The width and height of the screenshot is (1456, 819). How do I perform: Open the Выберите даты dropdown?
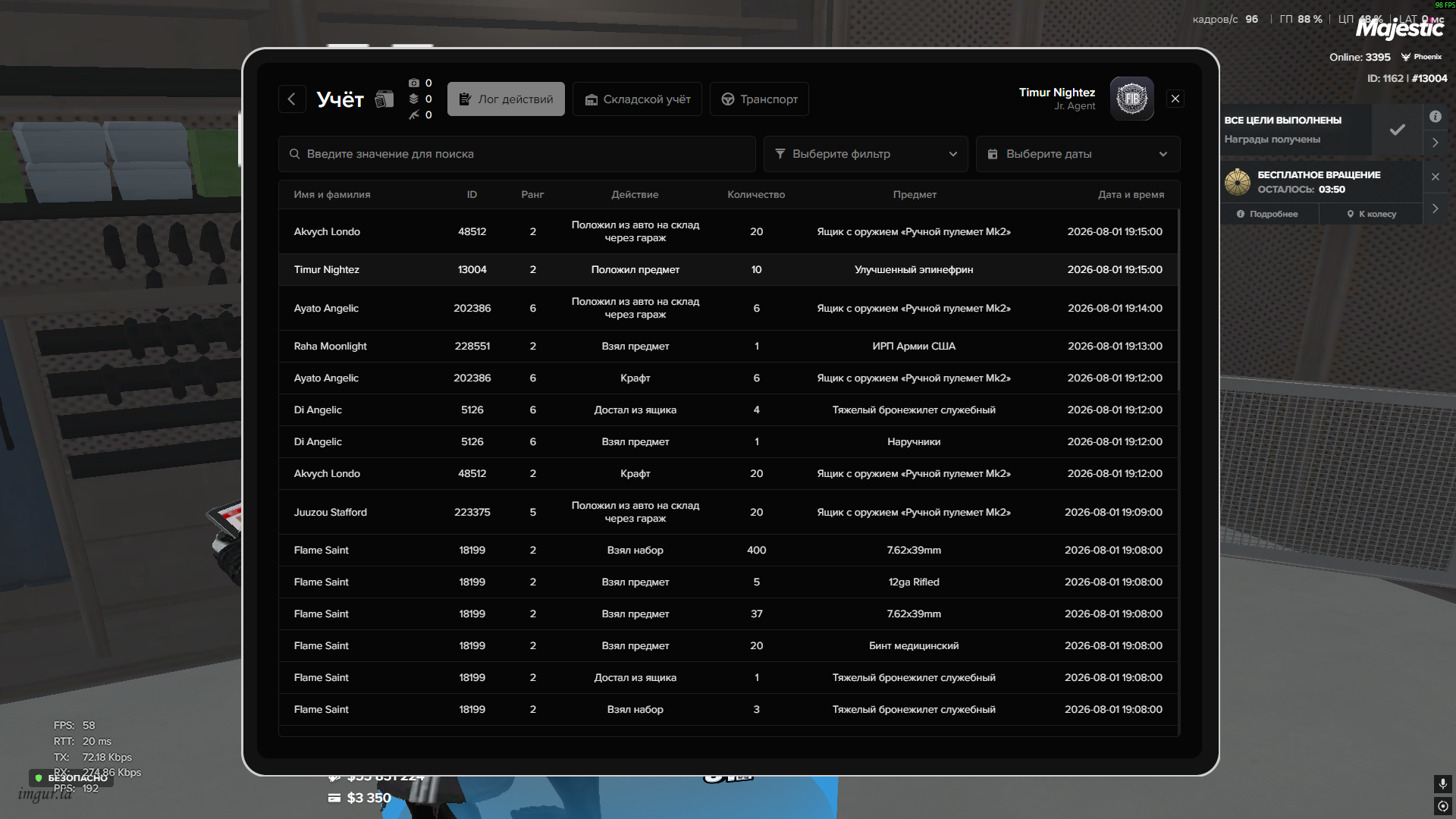click(x=1078, y=154)
